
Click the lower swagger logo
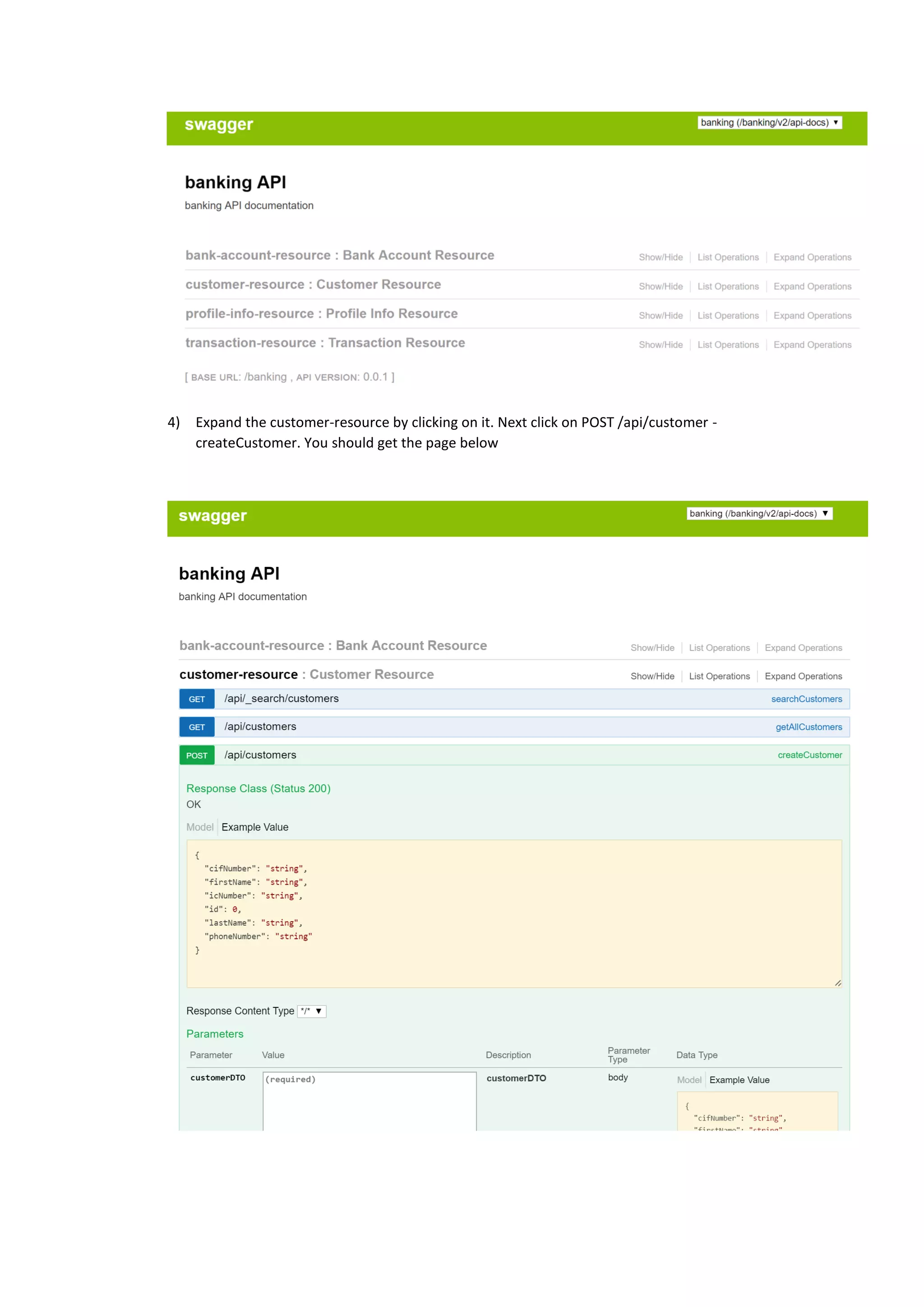pyautogui.click(x=213, y=516)
